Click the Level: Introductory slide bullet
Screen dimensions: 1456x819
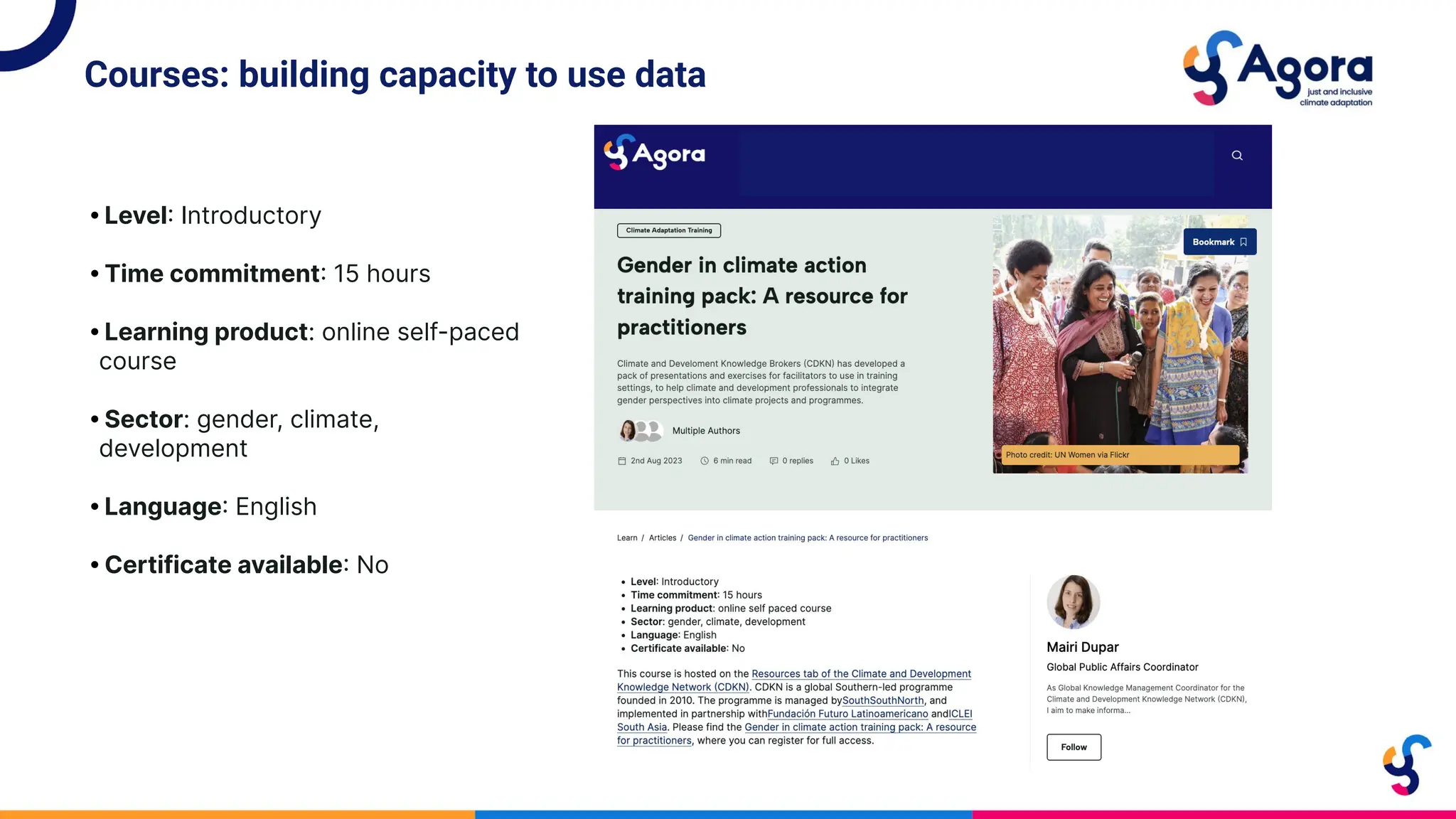(x=205, y=215)
